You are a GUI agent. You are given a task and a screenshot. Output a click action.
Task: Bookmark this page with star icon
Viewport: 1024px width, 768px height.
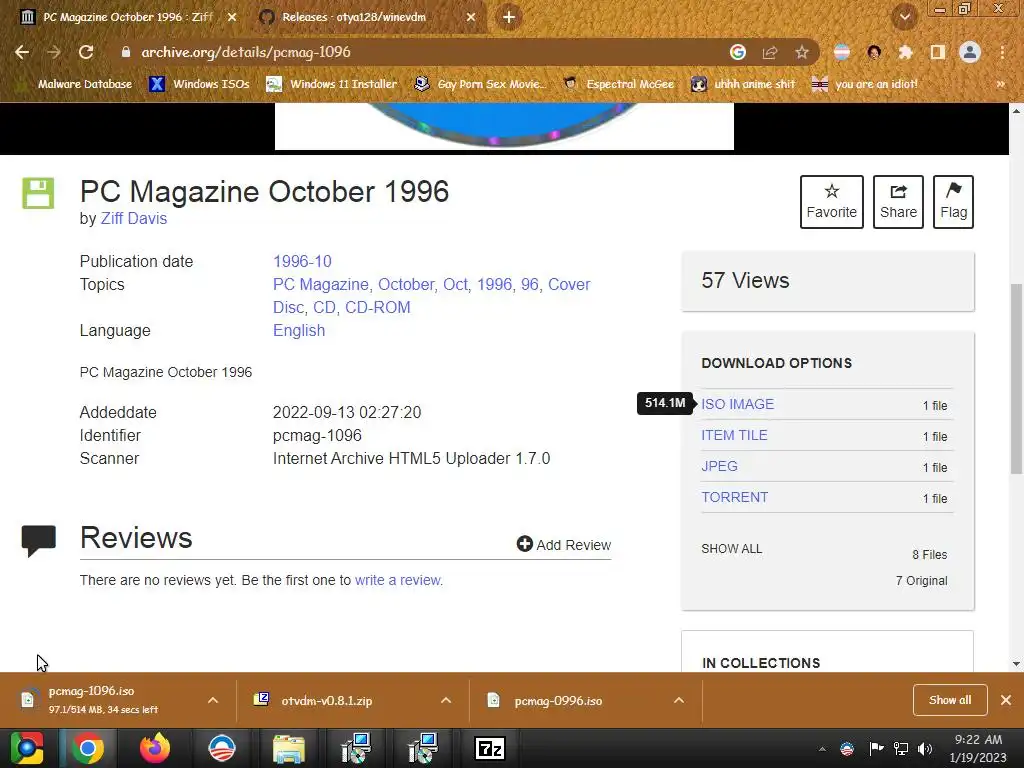[802, 52]
